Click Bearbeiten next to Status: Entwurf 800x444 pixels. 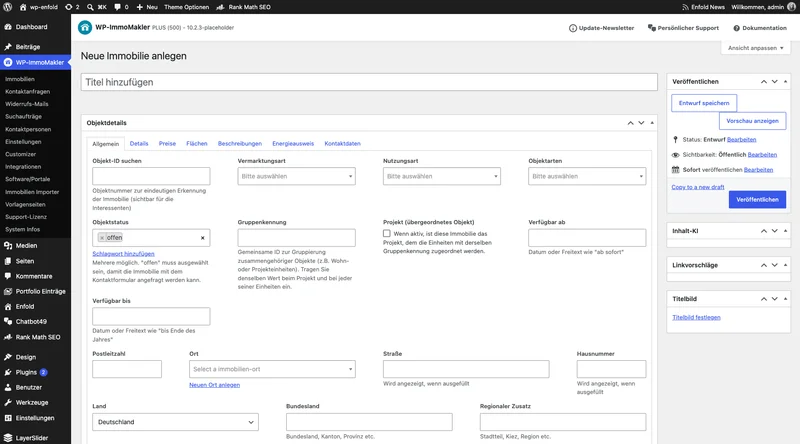point(741,139)
